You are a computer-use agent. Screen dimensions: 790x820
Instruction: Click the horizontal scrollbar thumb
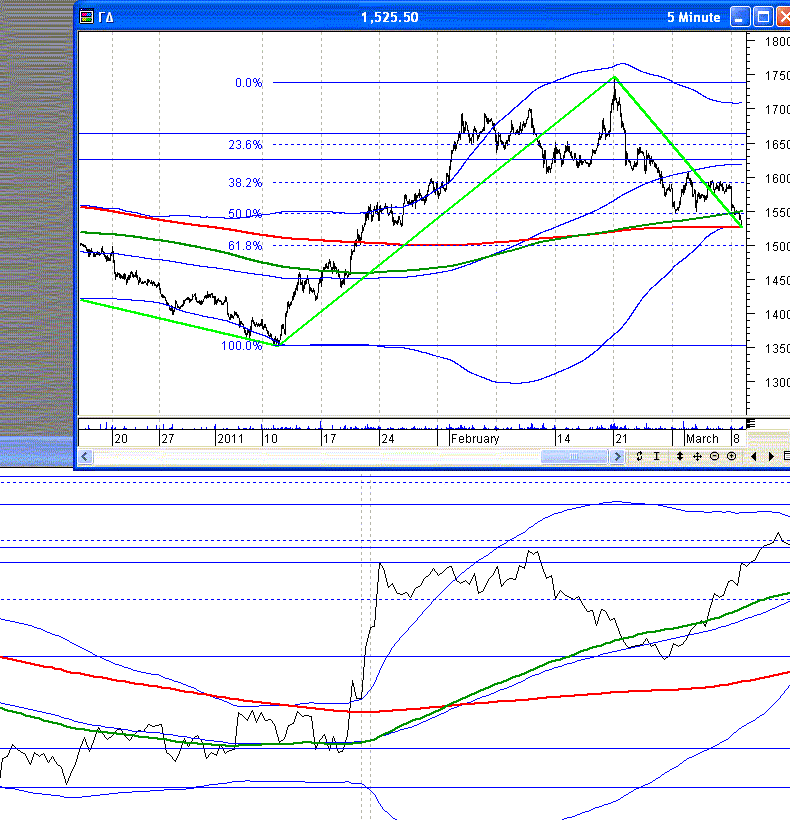[x=574, y=456]
